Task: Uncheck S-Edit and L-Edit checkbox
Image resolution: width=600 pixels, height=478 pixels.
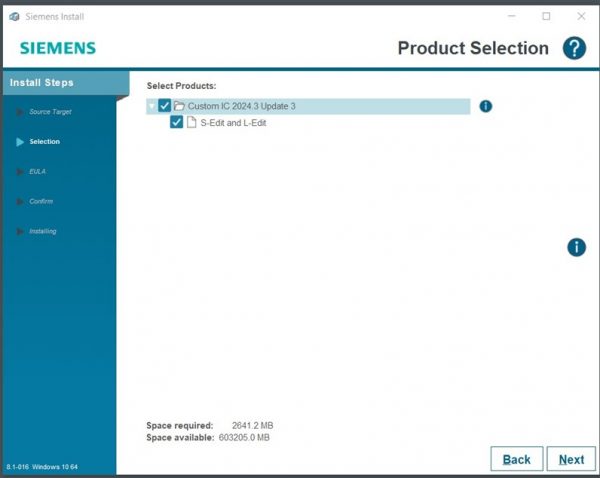Action: click(176, 122)
